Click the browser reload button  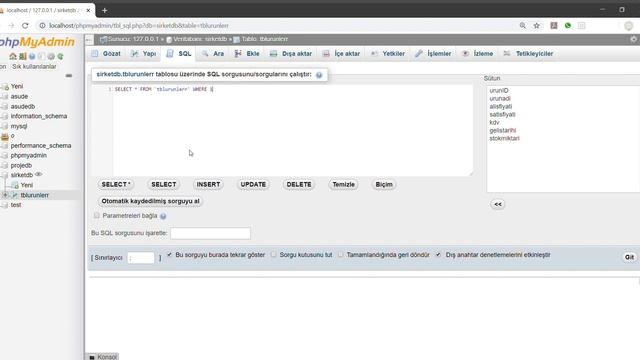coord(25,25)
